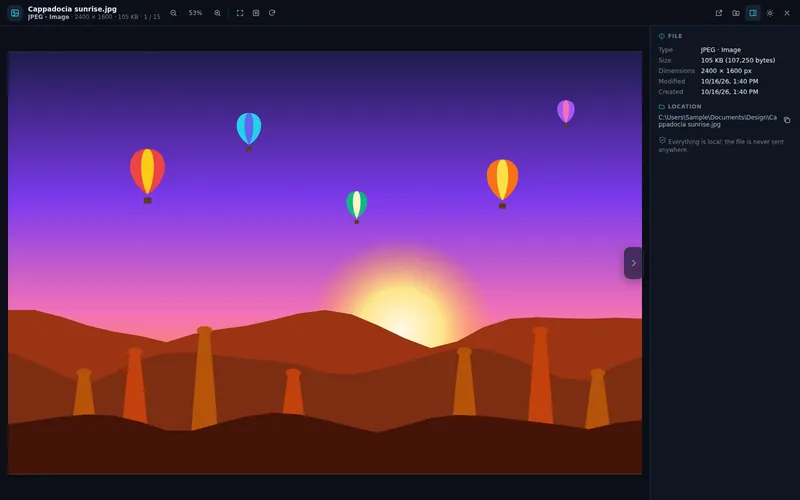Select the '105 KB (107,250 bytes)' size value
This screenshot has height=500, width=800.
[738, 60]
